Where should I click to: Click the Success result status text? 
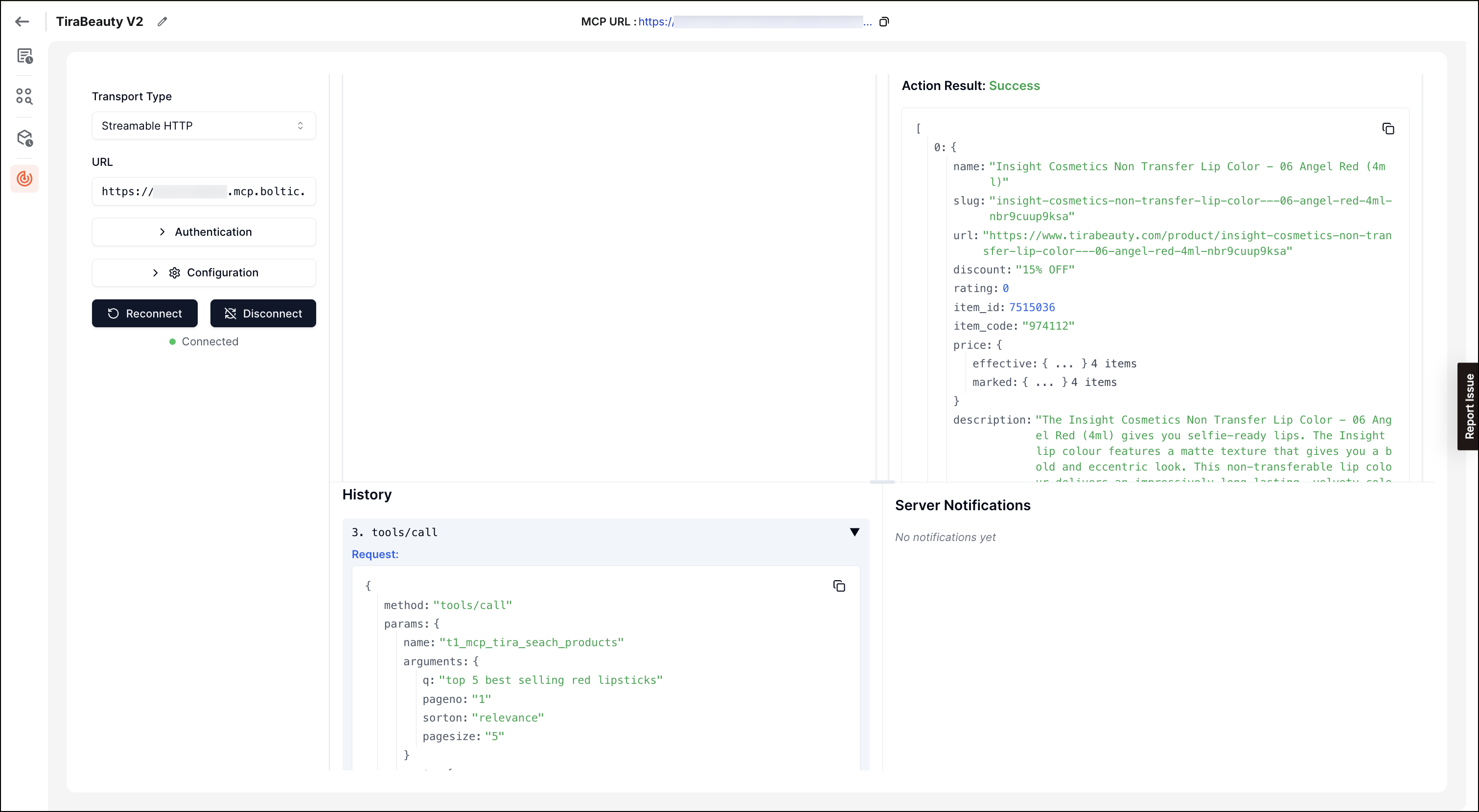pos(1014,86)
